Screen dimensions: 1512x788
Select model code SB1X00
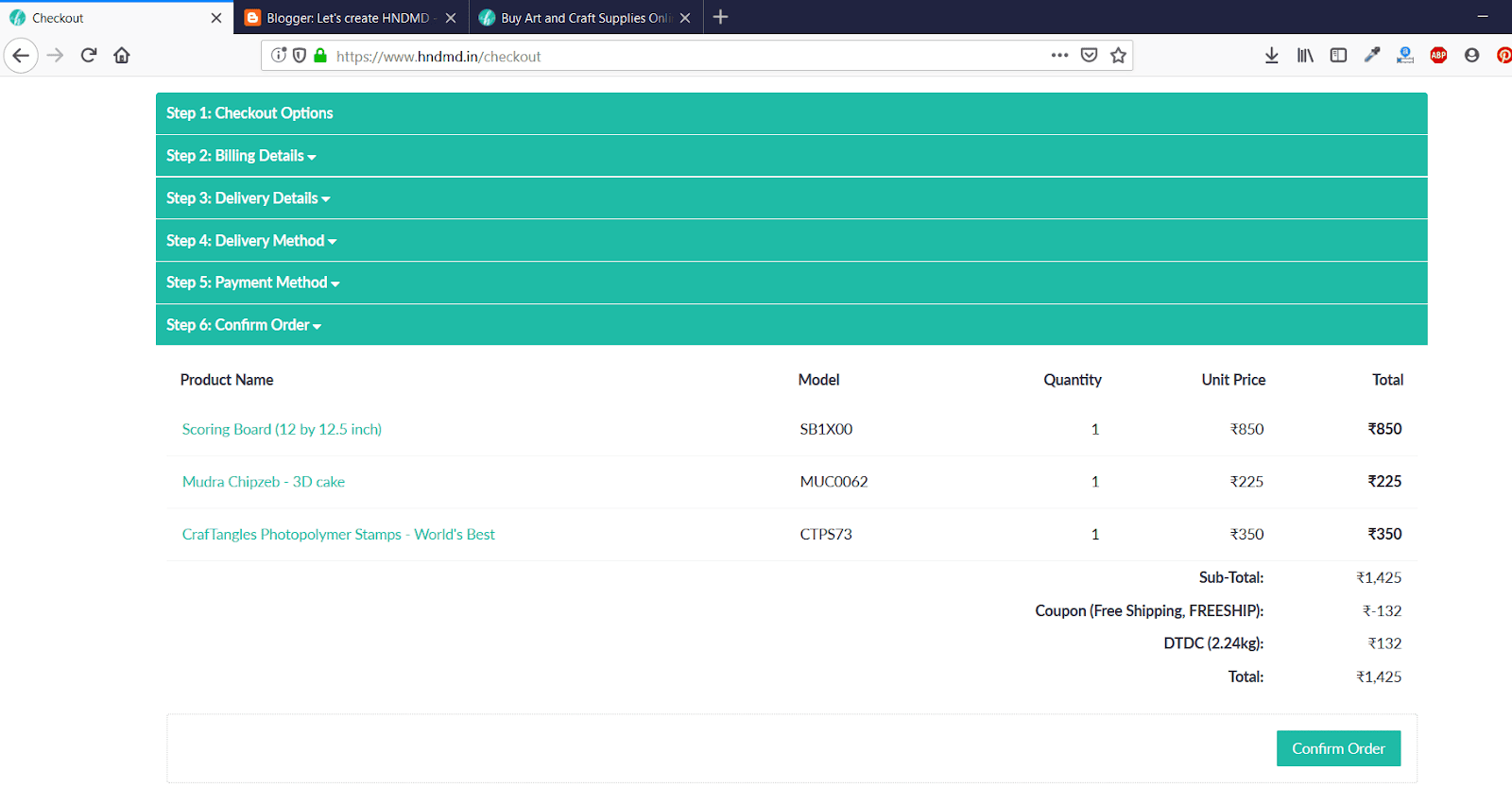(x=826, y=429)
